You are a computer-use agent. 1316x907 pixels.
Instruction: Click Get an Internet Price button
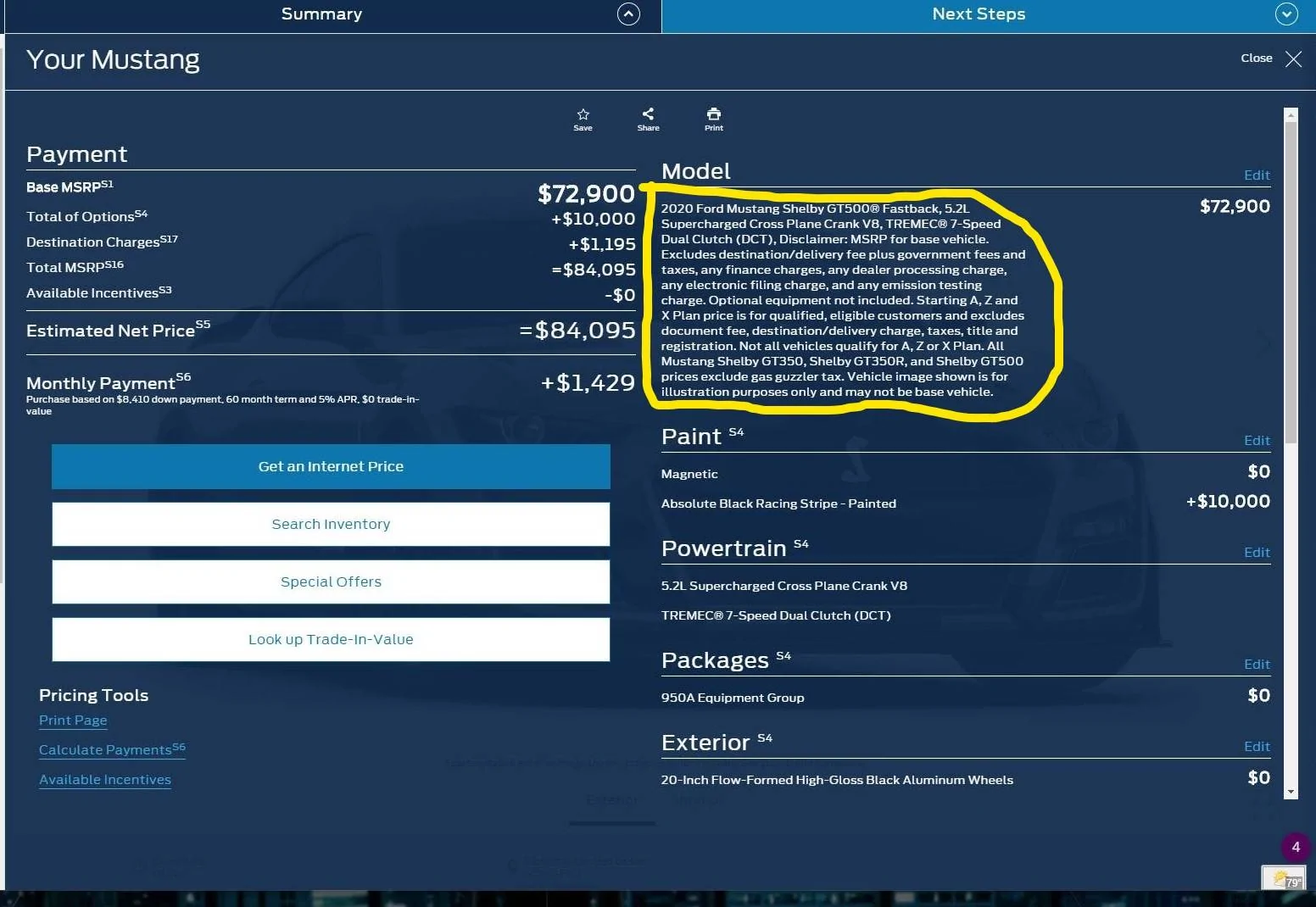click(x=331, y=466)
